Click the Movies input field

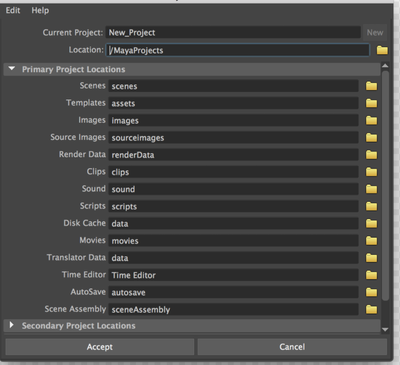tap(233, 241)
